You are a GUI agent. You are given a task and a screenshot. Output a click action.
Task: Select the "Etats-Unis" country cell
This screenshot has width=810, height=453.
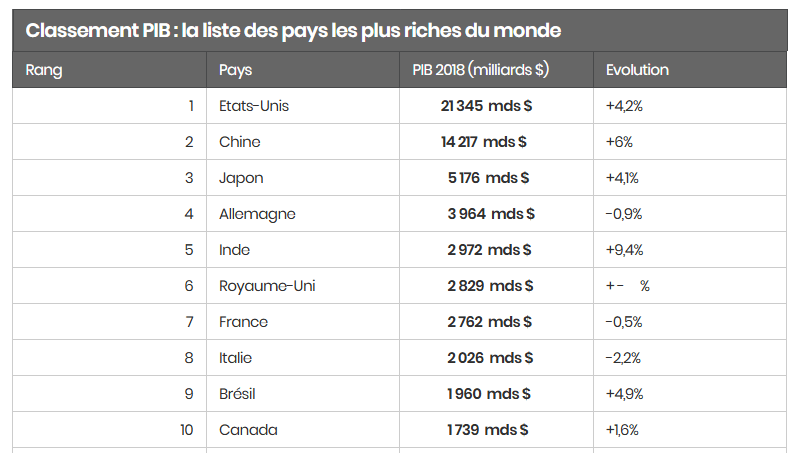coord(254,106)
